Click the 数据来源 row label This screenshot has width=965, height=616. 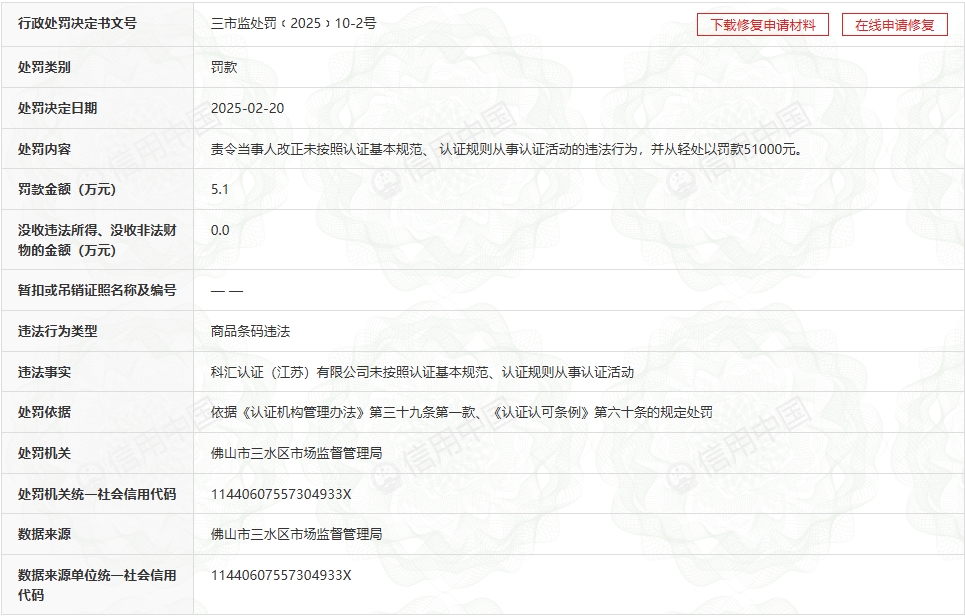[44, 534]
